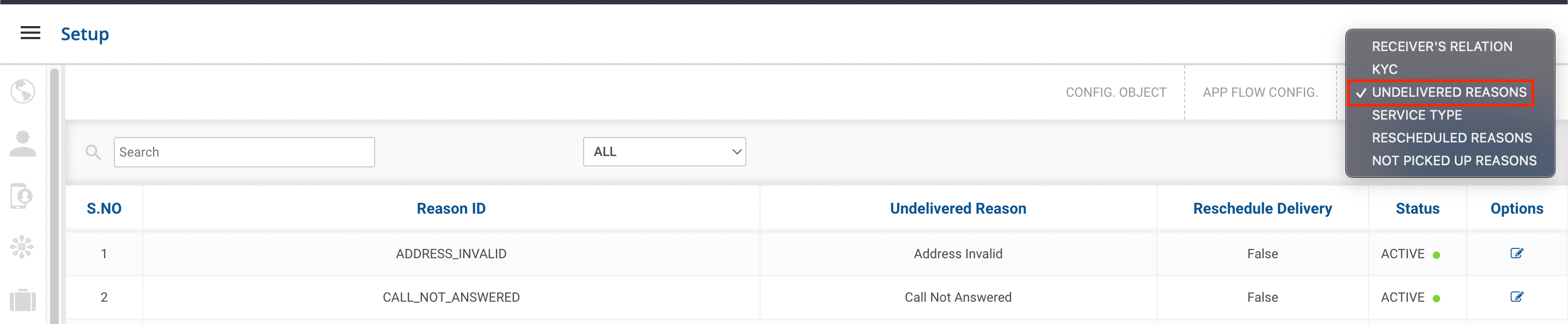Screen dimensions: 1568x324
Task: Select RECEIVER'S RELATION from the dropdown list
Action: pyautogui.click(x=1441, y=47)
